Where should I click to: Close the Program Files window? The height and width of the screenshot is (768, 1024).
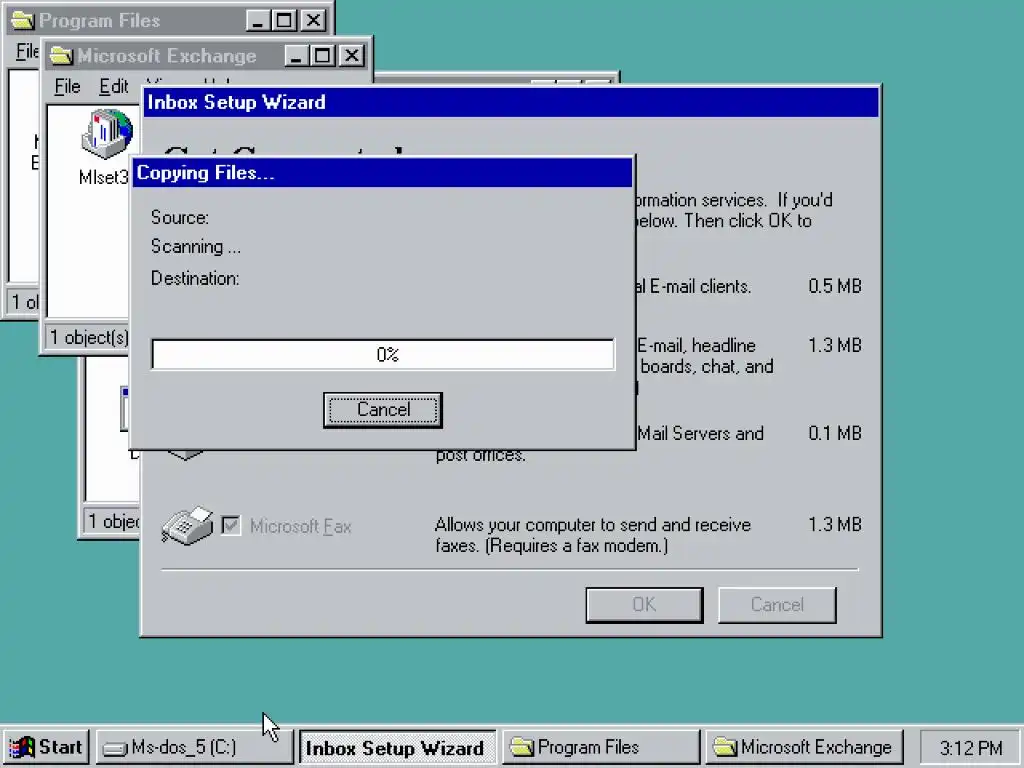click(313, 20)
